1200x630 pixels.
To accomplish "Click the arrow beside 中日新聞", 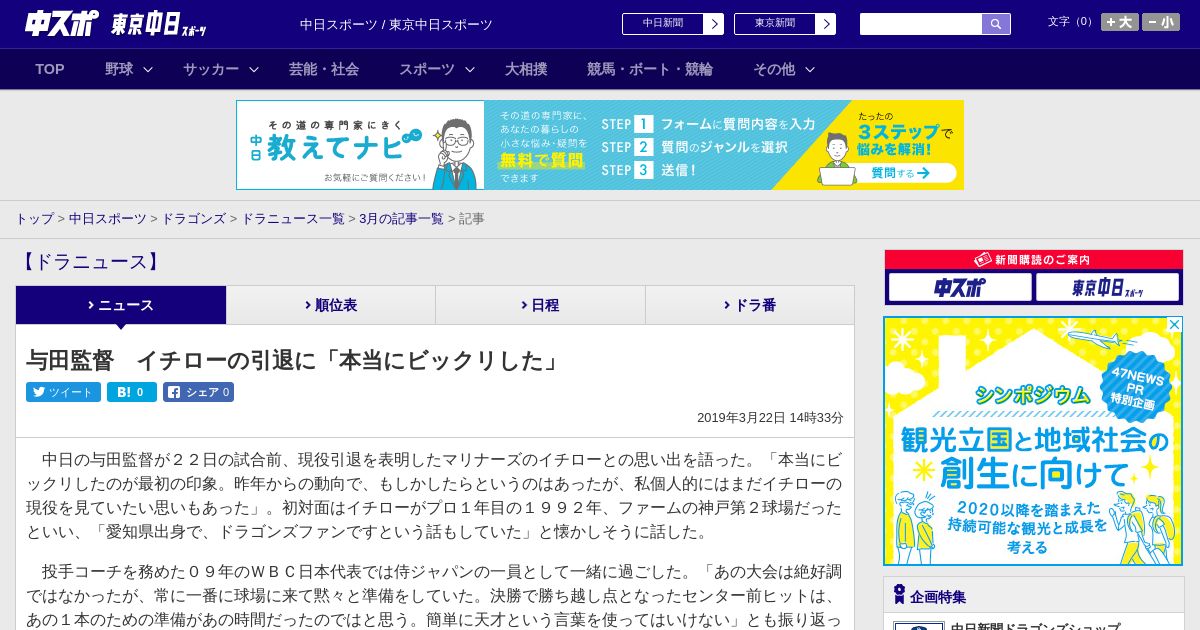I will [x=714, y=24].
